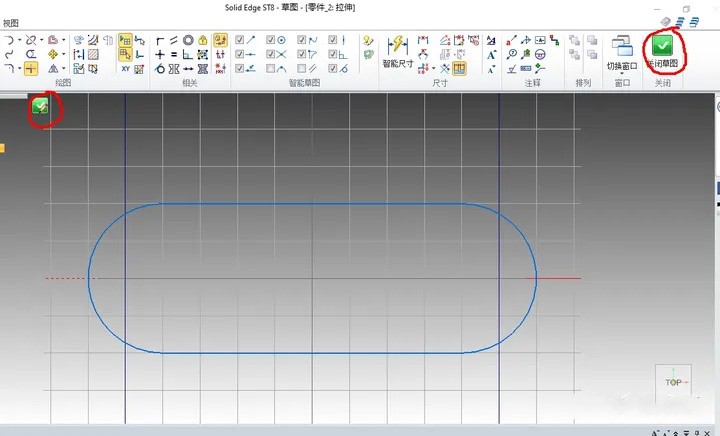The height and width of the screenshot is (436, 720).
Task: Expand the coordinate dimension dropdown arrow
Action: click(x=433, y=69)
